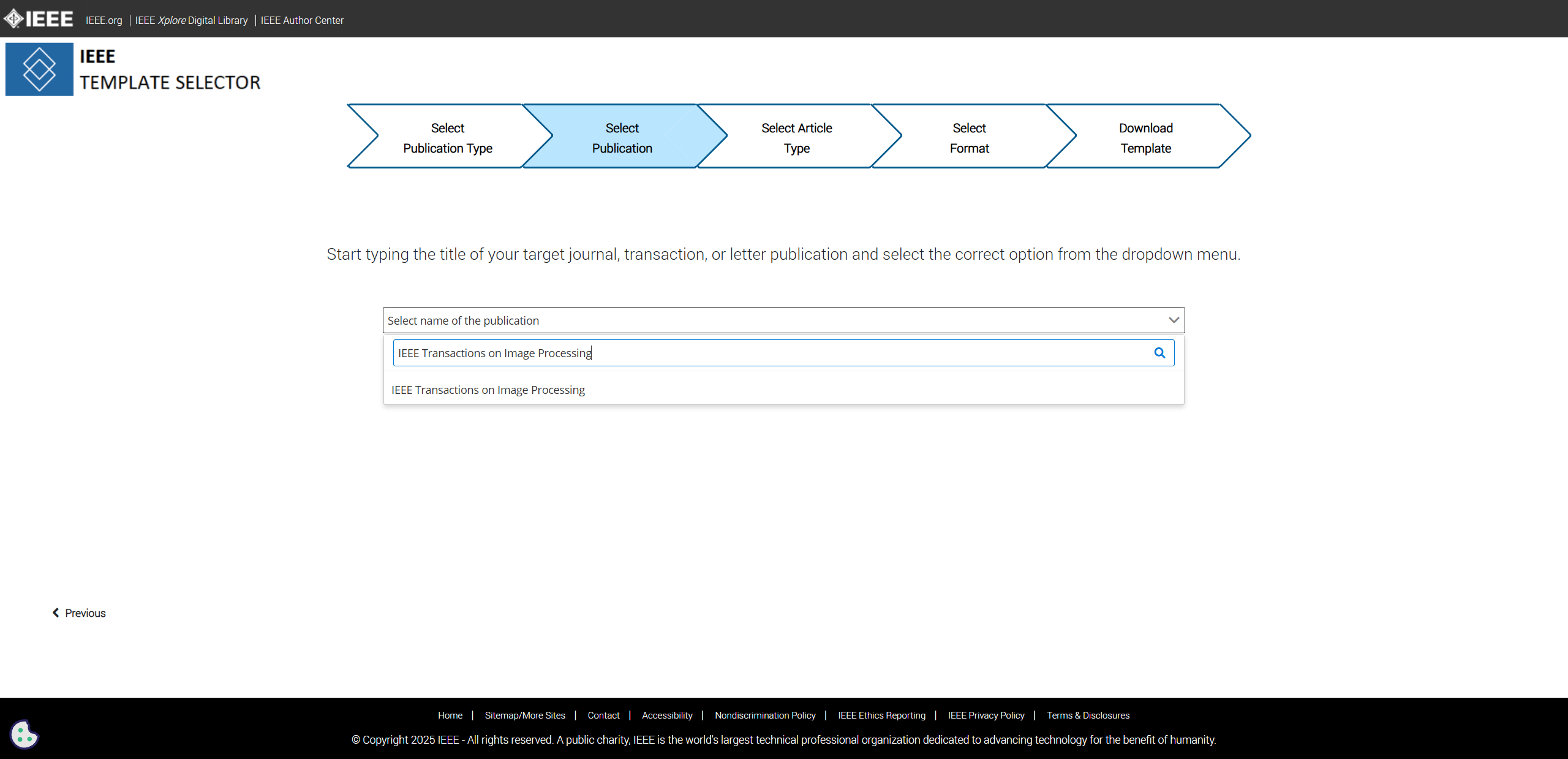Open IEEE Privacy Policy footer link
This screenshot has width=1568, height=759.
coord(986,716)
